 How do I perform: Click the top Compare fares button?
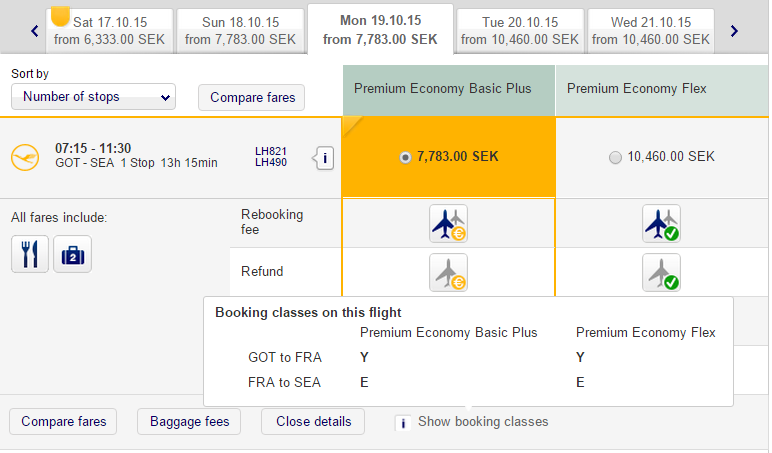(251, 97)
